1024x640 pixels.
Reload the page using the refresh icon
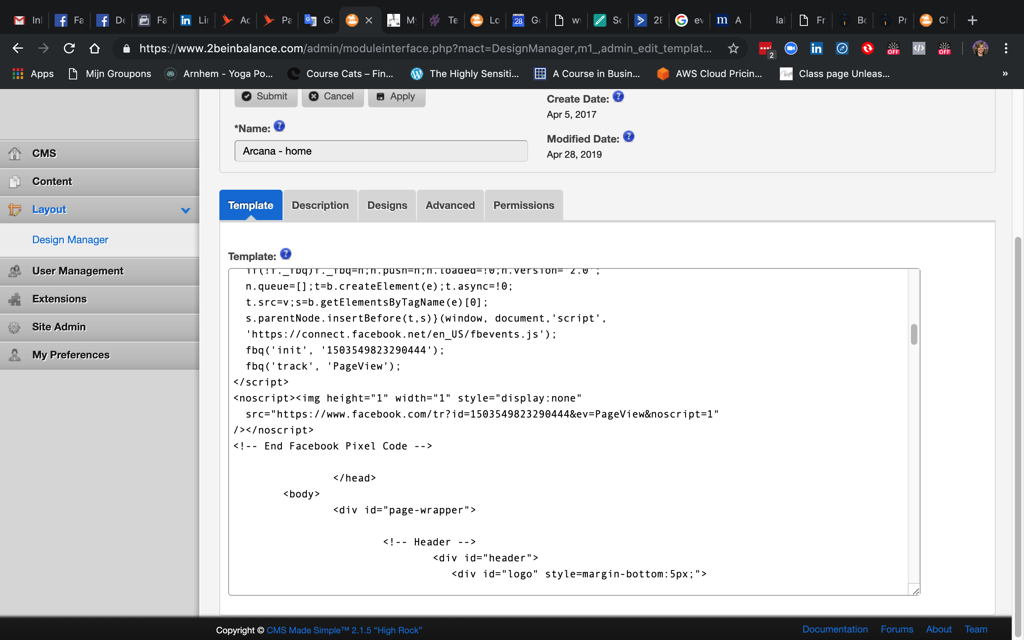(69, 48)
